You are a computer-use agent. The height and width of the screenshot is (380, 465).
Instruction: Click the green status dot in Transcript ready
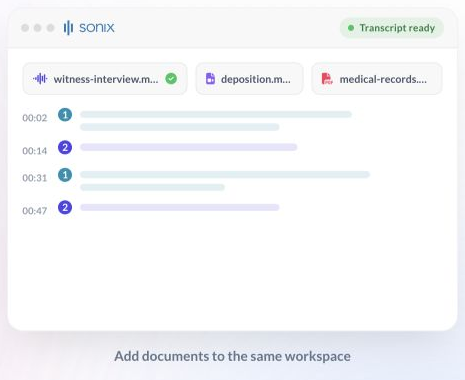351,28
